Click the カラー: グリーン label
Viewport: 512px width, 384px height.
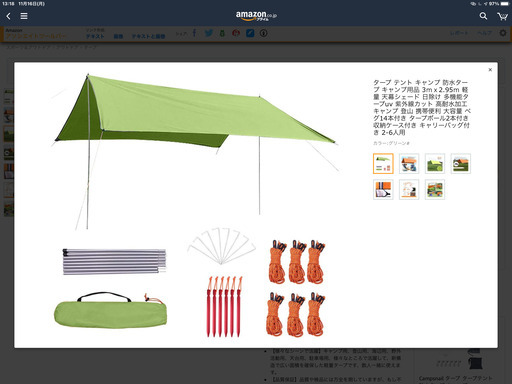point(391,143)
